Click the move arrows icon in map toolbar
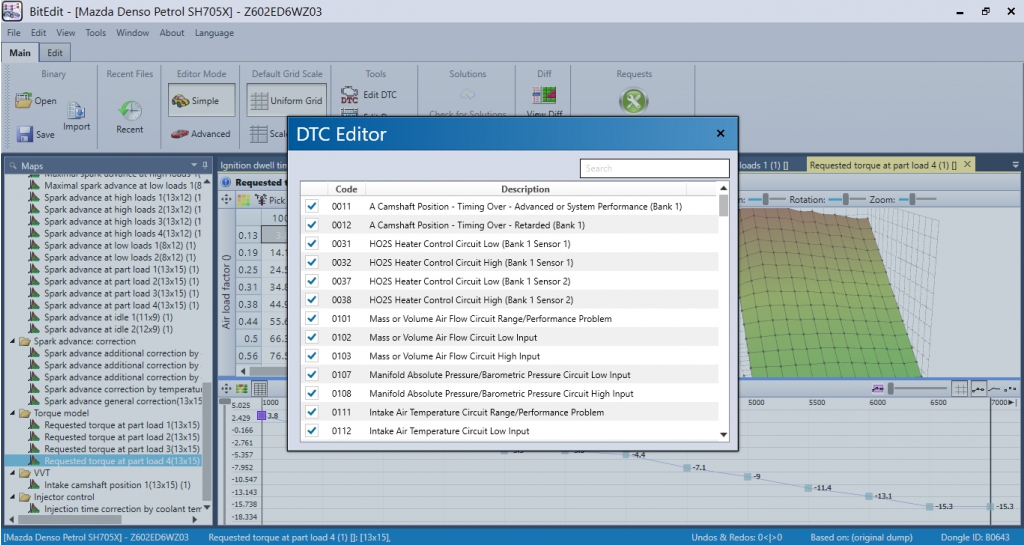 click(226, 200)
